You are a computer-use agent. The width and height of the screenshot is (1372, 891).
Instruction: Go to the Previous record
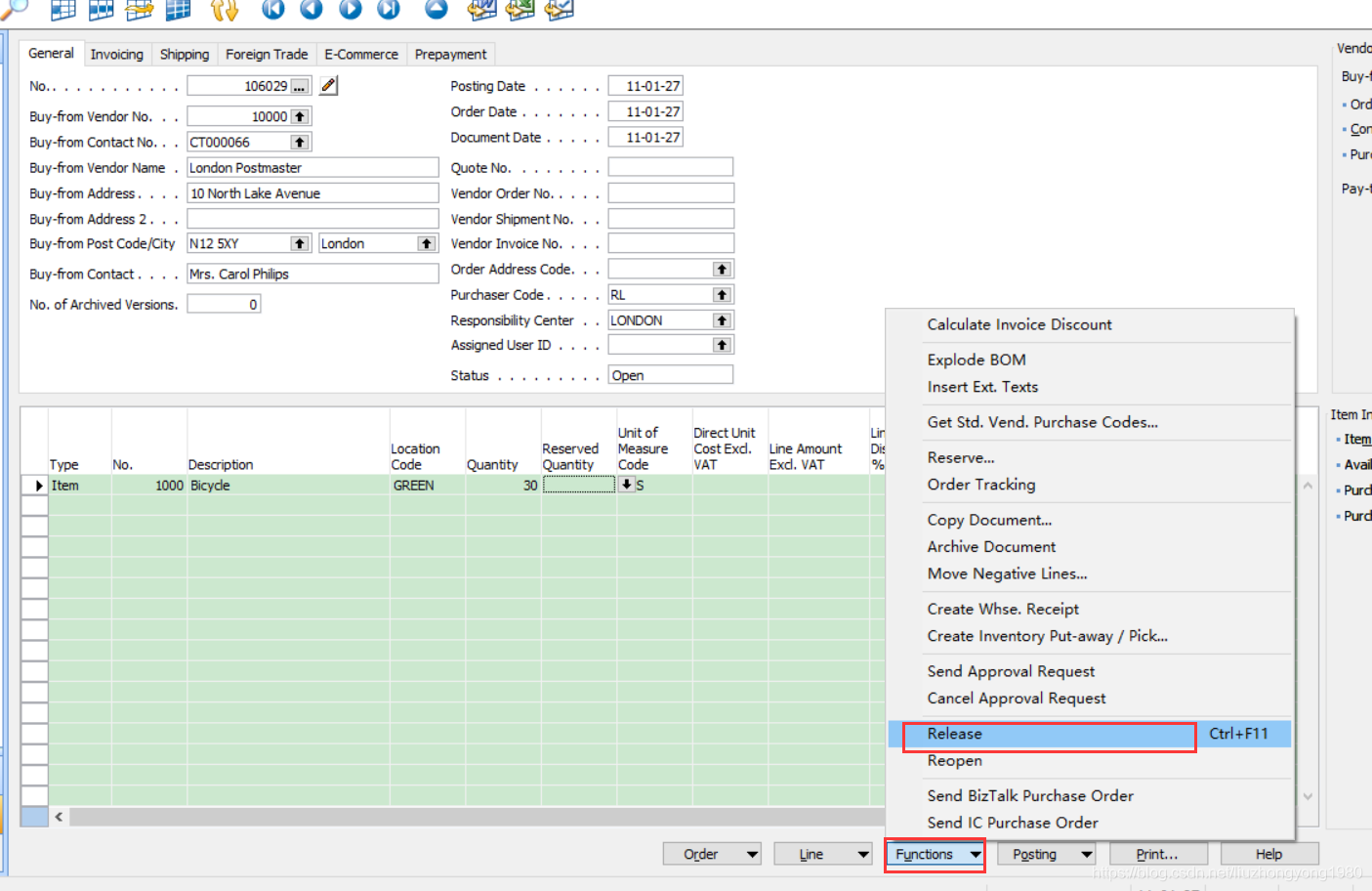tap(312, 9)
